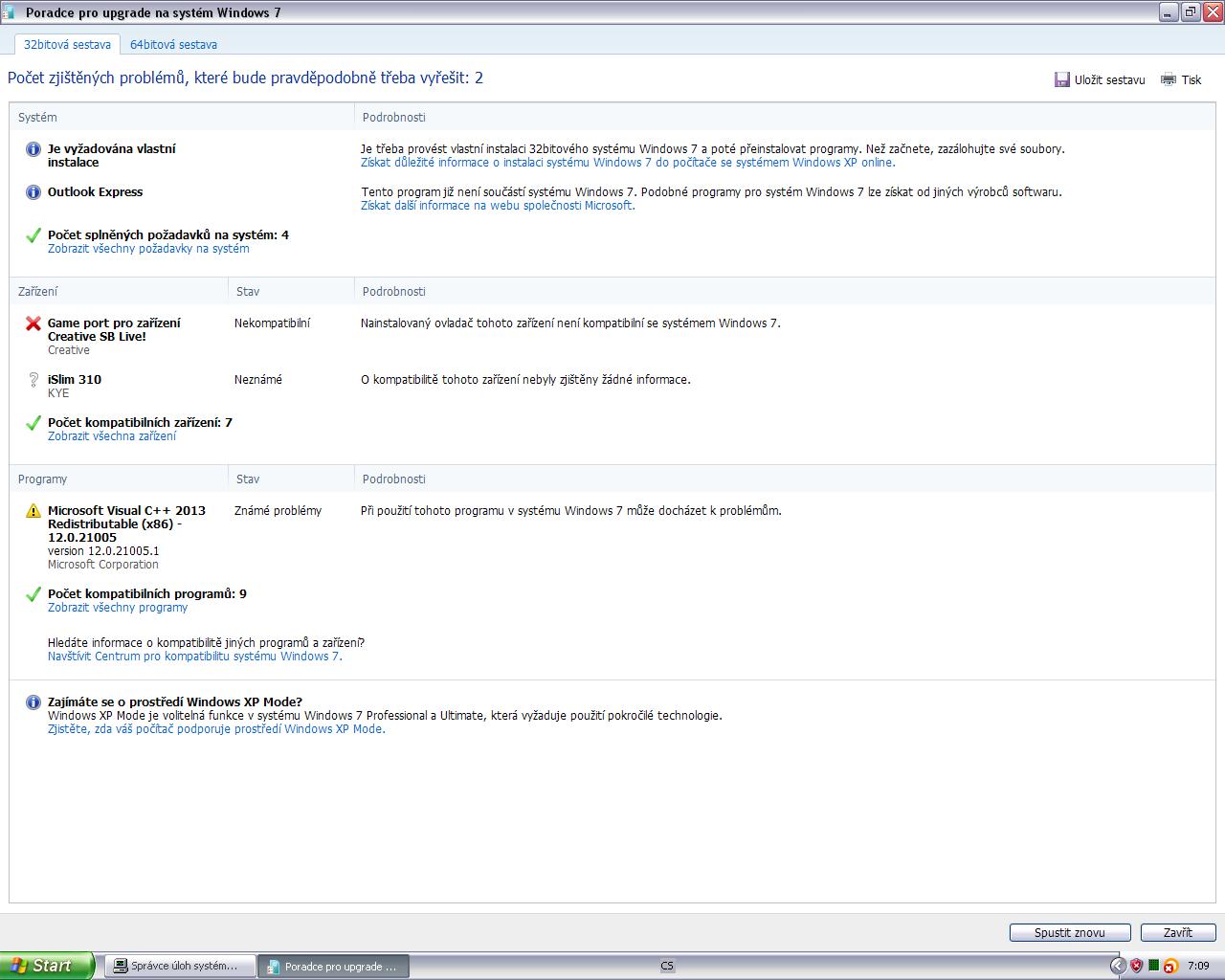Click the Spustit znovu button
Viewport: 1225px width, 980px height.
coord(1070,932)
